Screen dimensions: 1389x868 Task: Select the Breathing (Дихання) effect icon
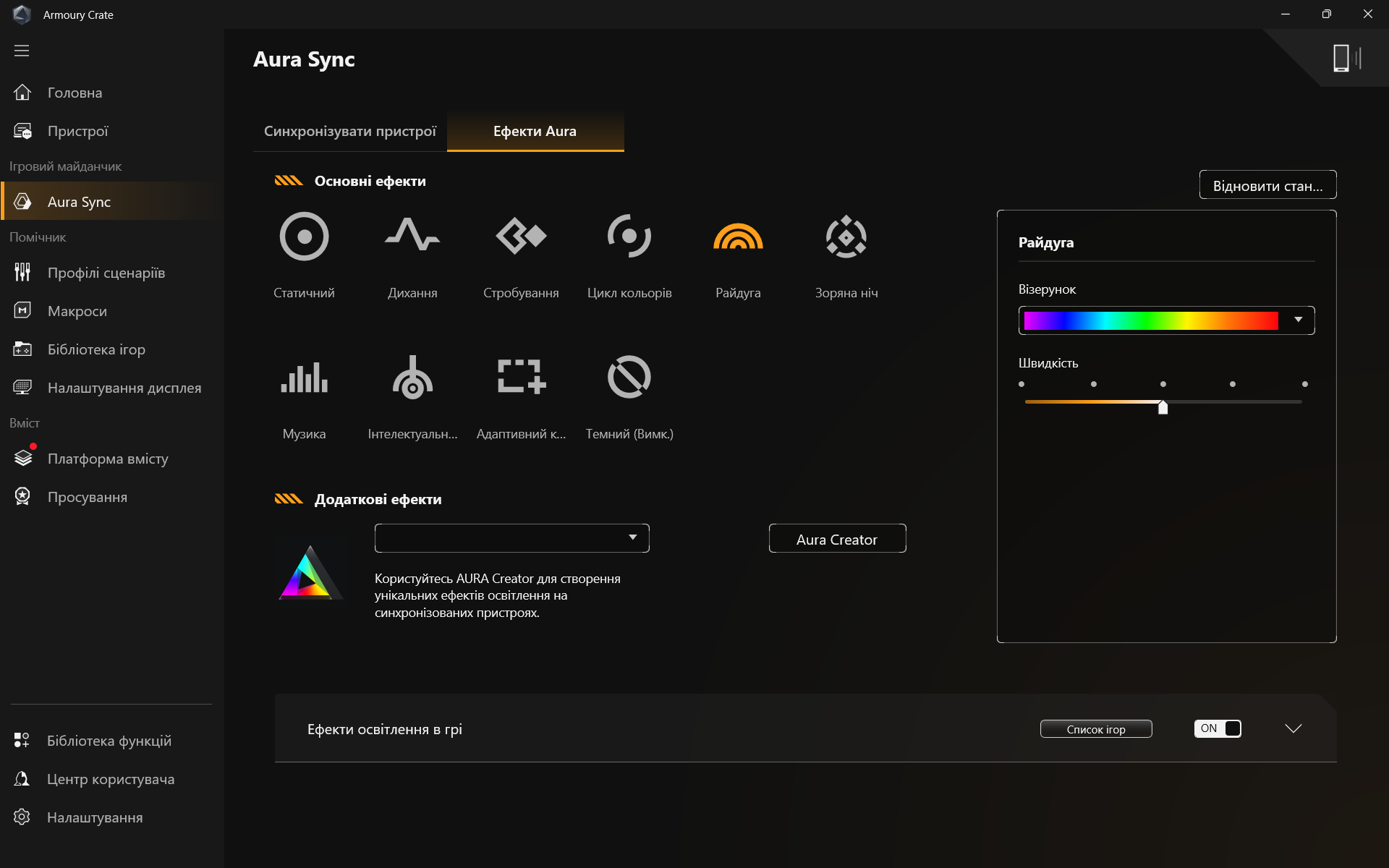tap(412, 237)
